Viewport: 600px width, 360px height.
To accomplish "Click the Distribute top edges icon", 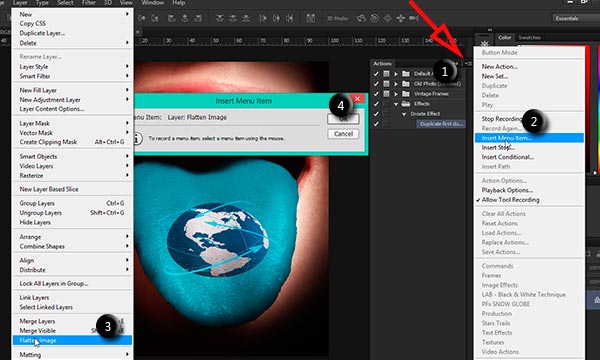I will pos(220,18).
